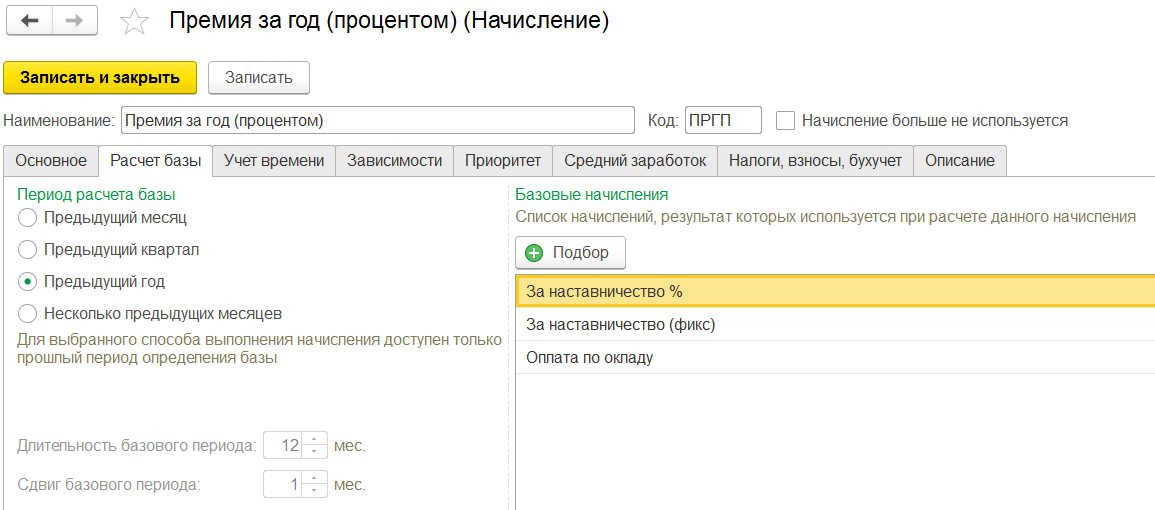Select 'За наставничество (фикс)' list row
This screenshot has width=1155, height=510.
620,325
